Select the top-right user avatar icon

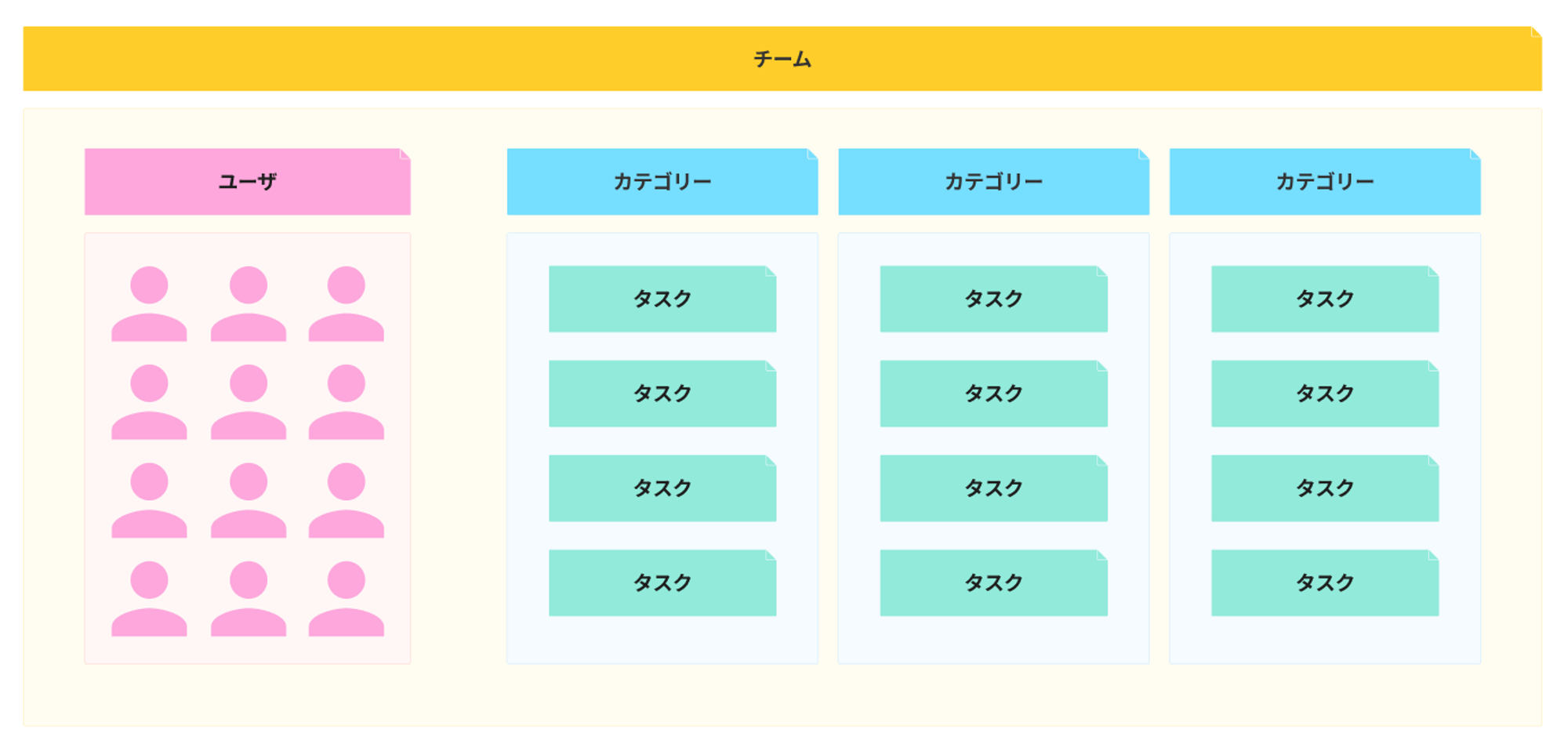click(x=346, y=304)
